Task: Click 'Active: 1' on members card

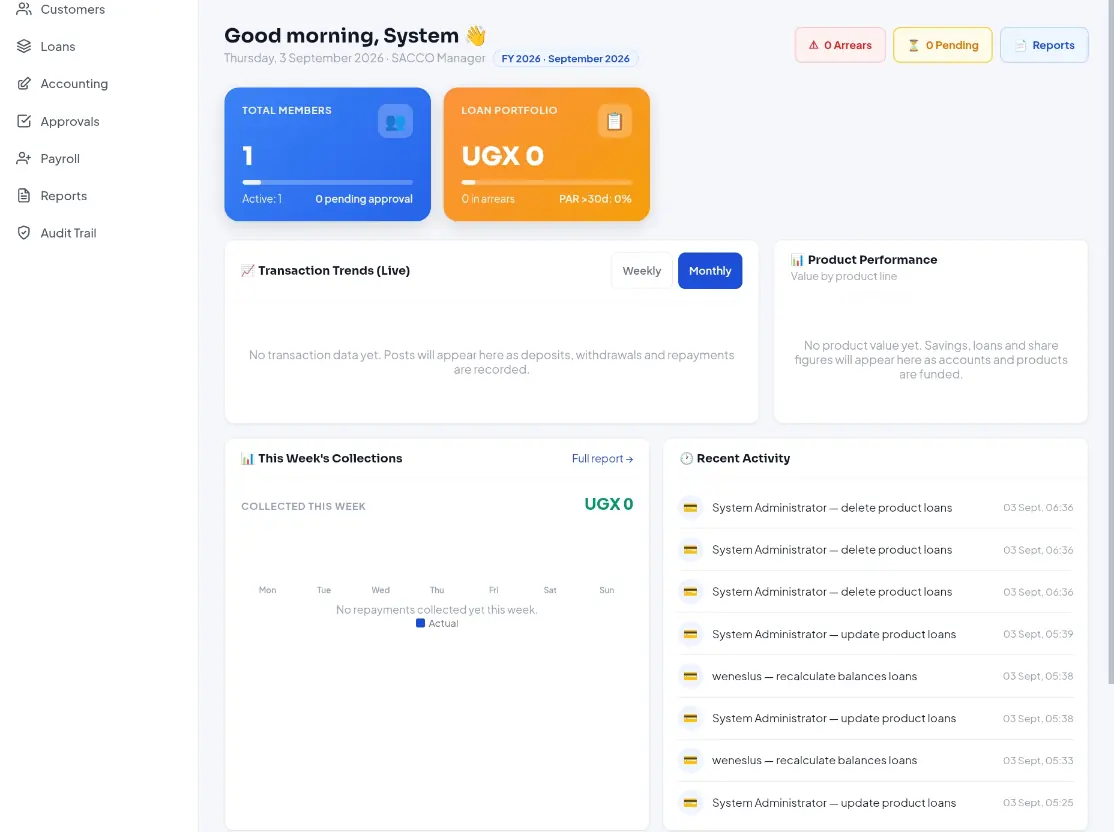Action: coord(262,199)
